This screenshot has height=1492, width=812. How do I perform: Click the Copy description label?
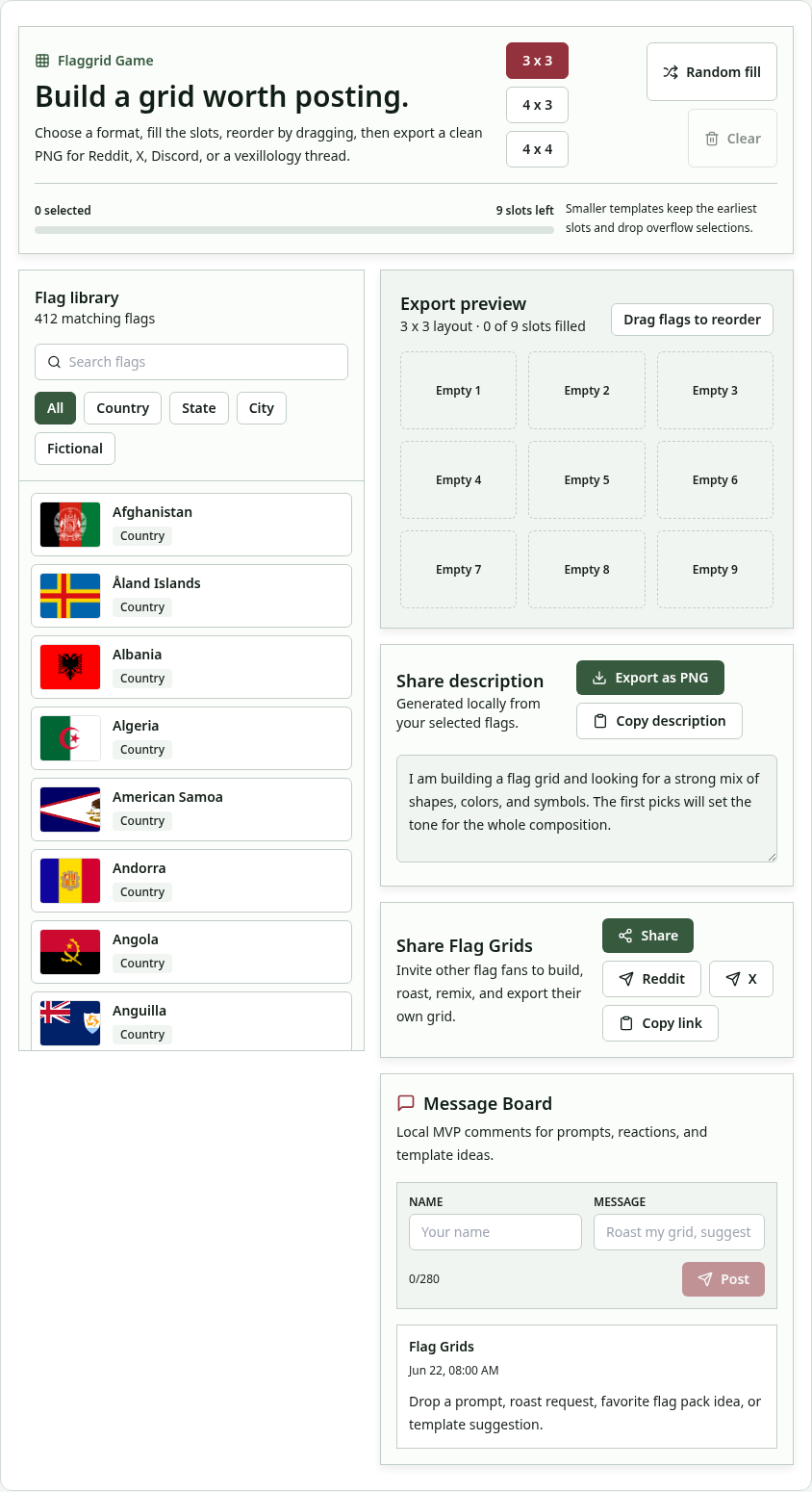(671, 721)
